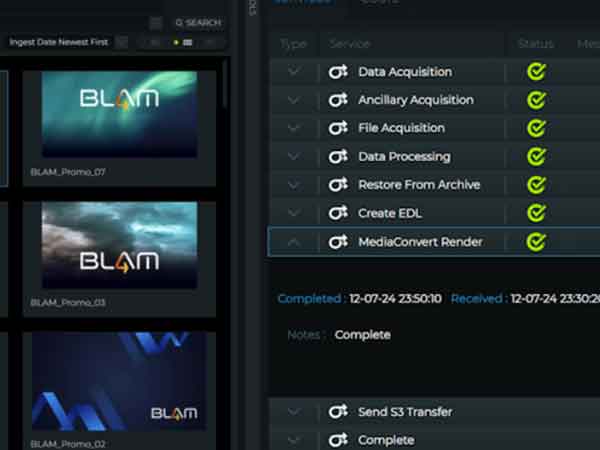Viewport: 600px width, 450px height.
Task: Select the Data Acquisition service name
Action: click(405, 72)
